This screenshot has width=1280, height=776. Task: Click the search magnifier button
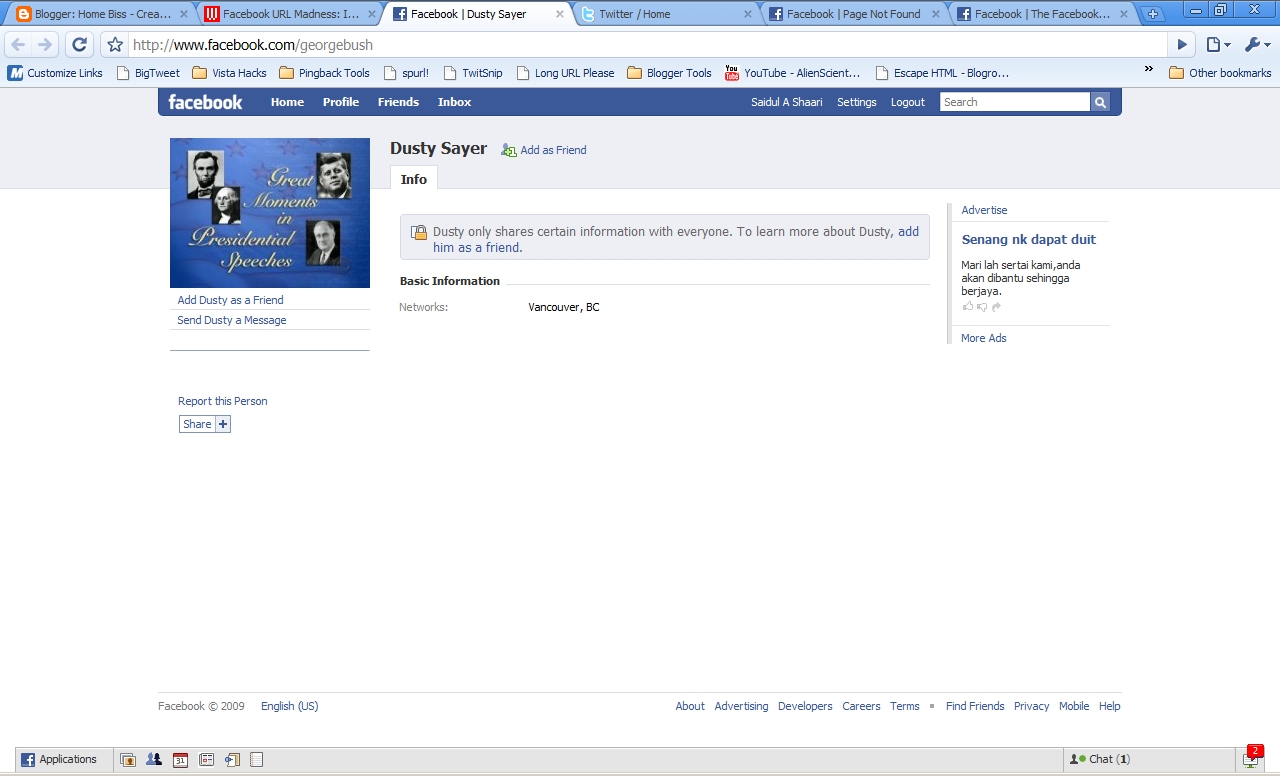pyautogui.click(x=1100, y=102)
